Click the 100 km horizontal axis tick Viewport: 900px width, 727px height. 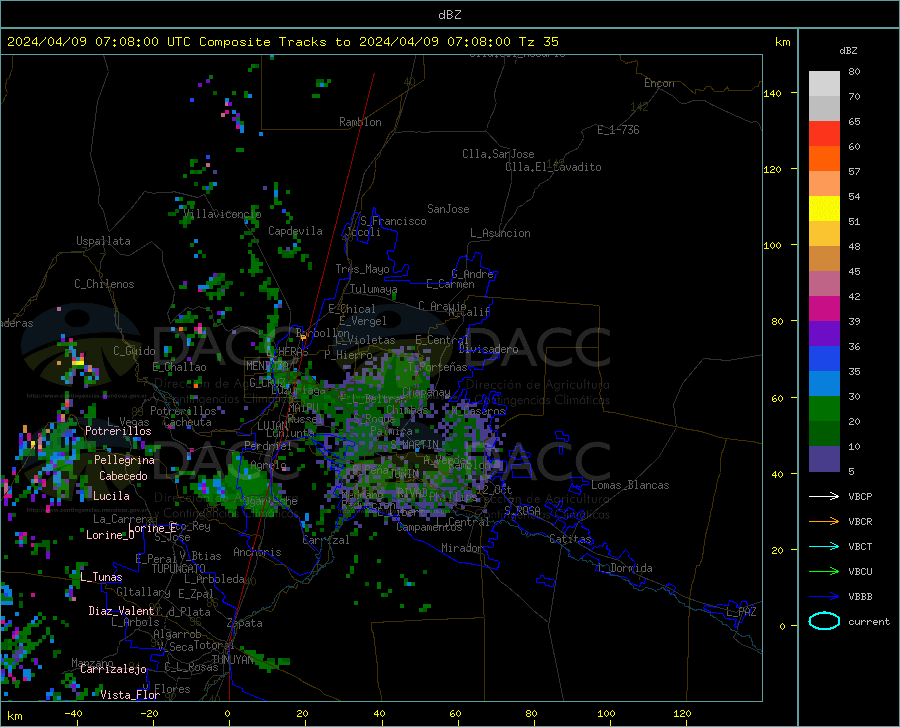click(x=606, y=714)
